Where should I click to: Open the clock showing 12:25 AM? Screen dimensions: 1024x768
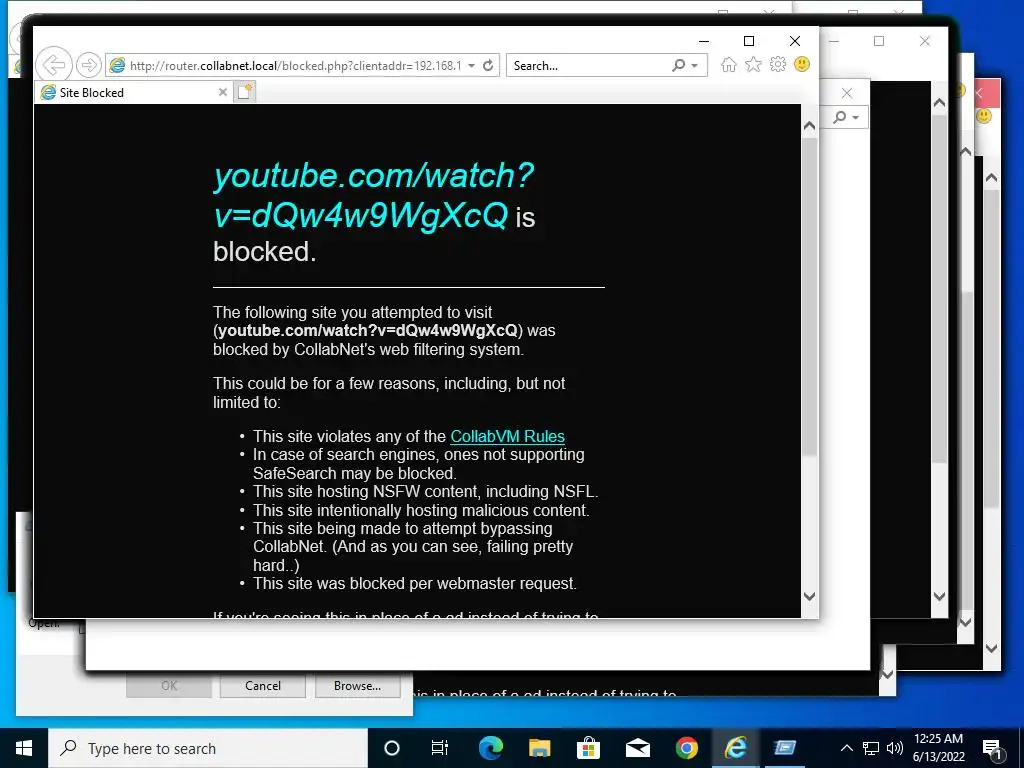pyautogui.click(x=938, y=748)
